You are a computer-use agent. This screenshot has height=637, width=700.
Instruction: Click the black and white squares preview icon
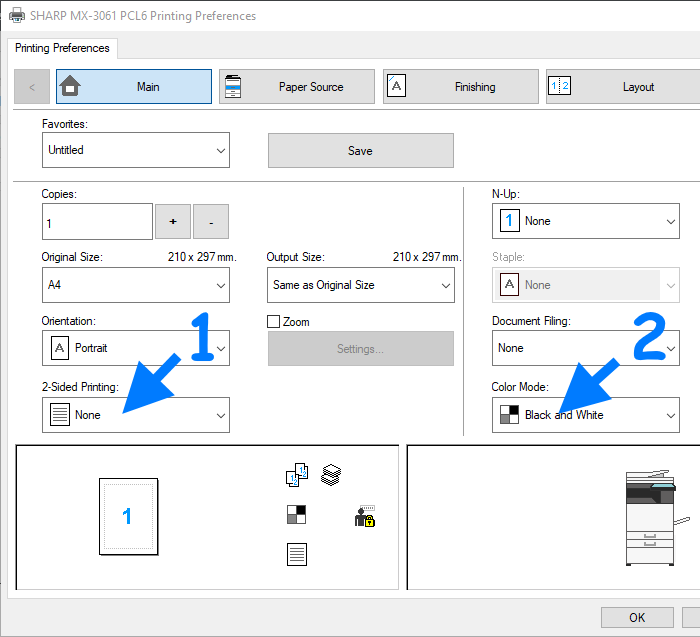(296, 514)
